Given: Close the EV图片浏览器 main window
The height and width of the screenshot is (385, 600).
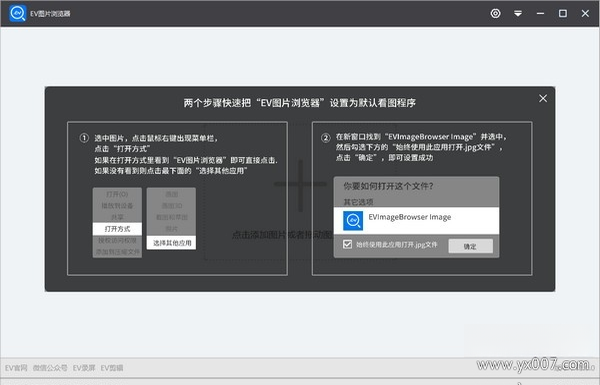Looking at the screenshot, I should pyautogui.click(x=585, y=13).
